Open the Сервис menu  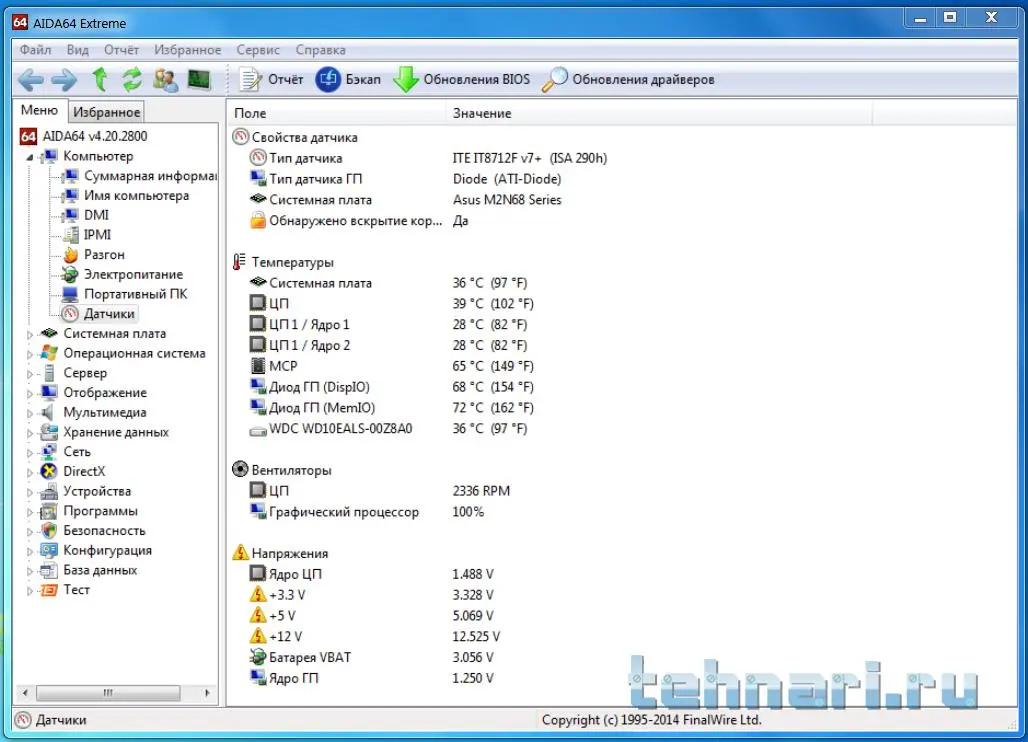point(258,50)
